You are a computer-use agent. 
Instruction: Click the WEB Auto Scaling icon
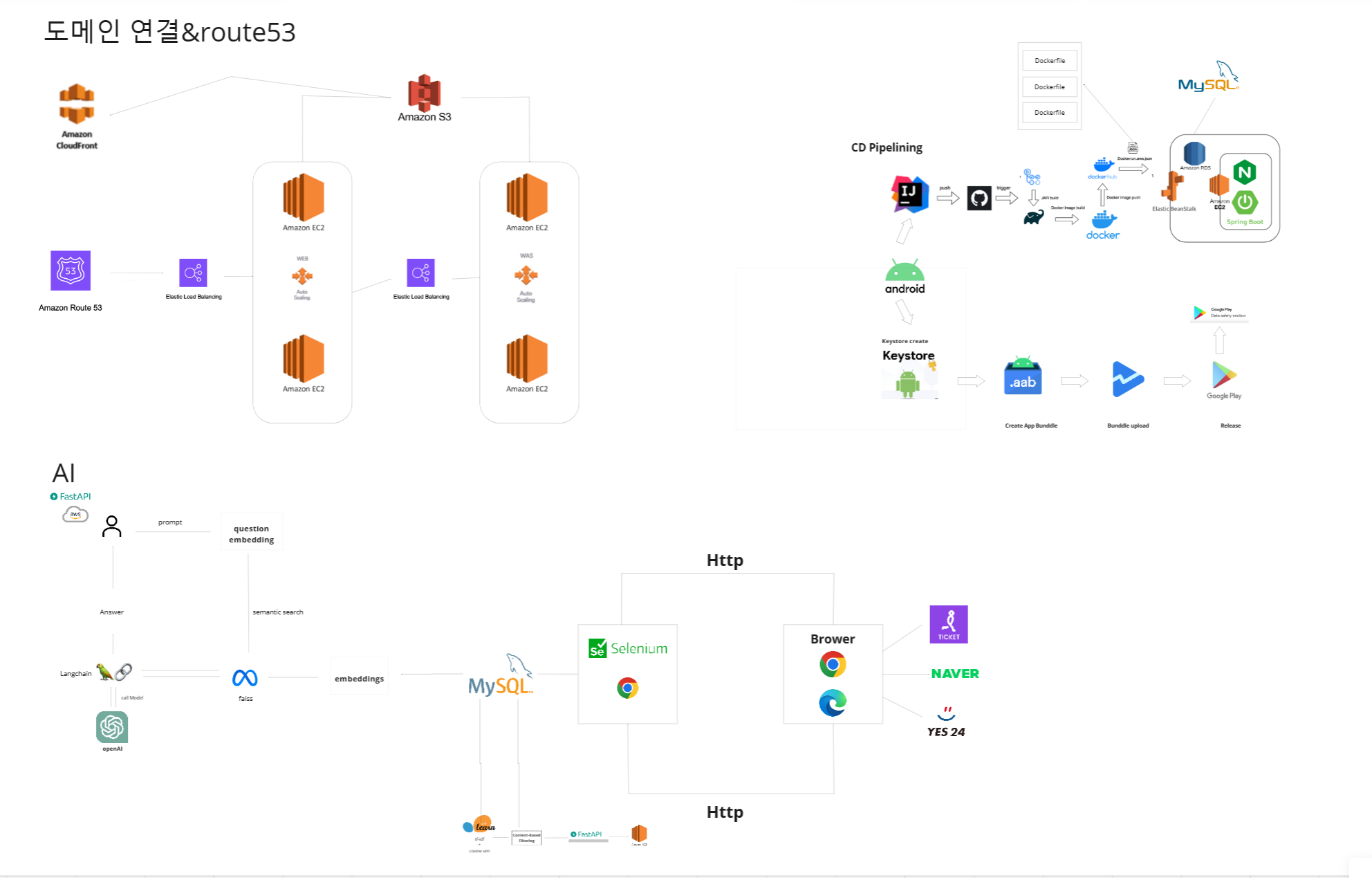[302, 276]
